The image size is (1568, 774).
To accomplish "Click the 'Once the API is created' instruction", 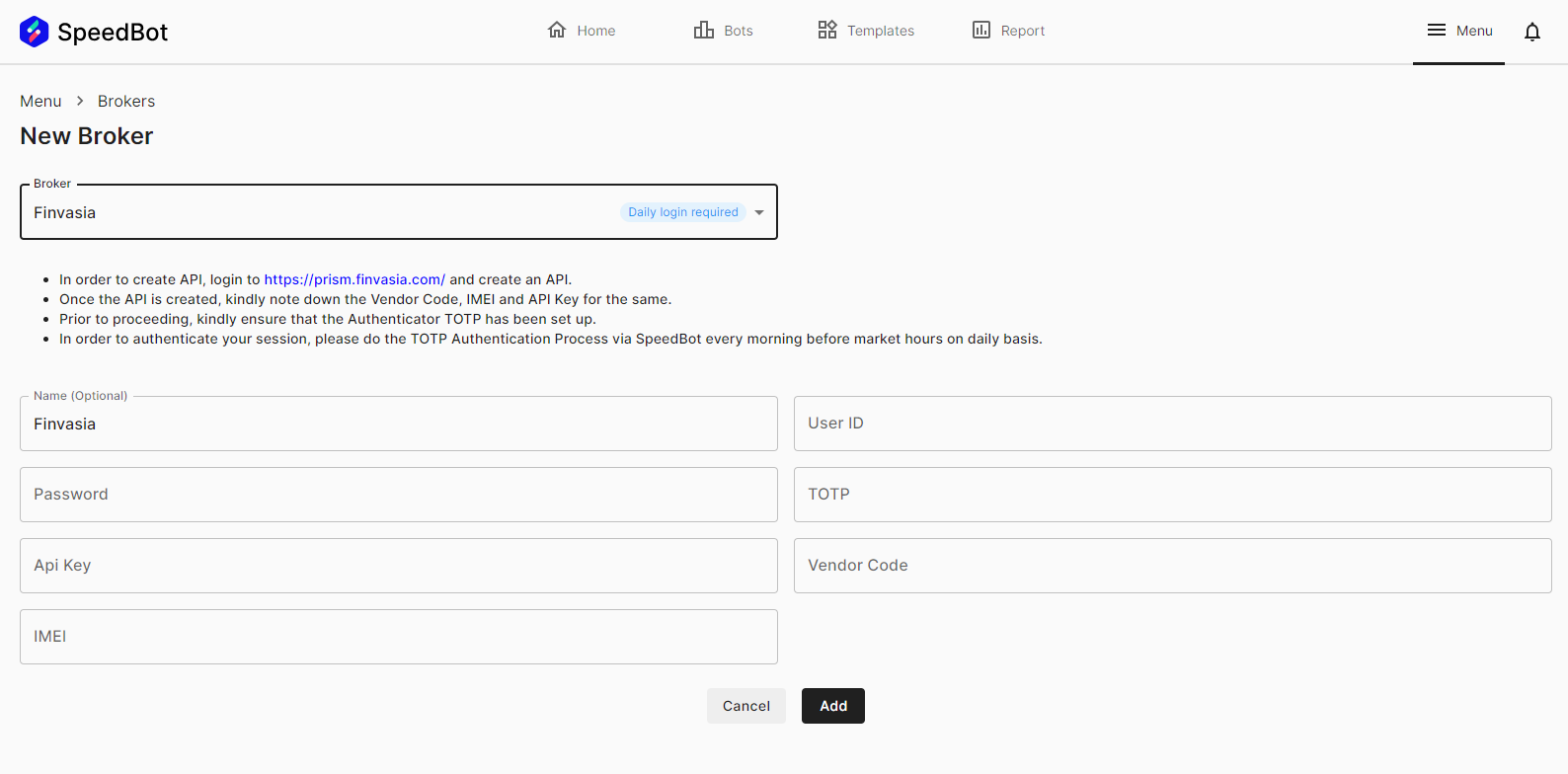I will (365, 299).
